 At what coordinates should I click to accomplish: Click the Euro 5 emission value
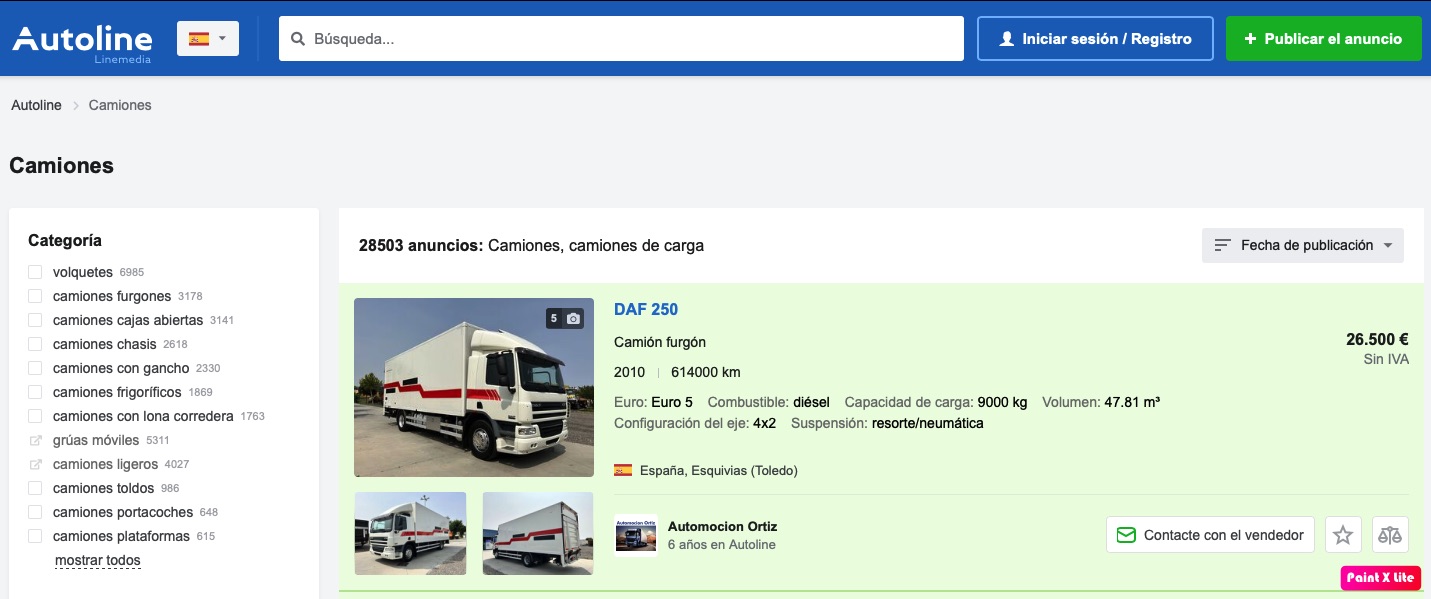pyautogui.click(x=672, y=402)
